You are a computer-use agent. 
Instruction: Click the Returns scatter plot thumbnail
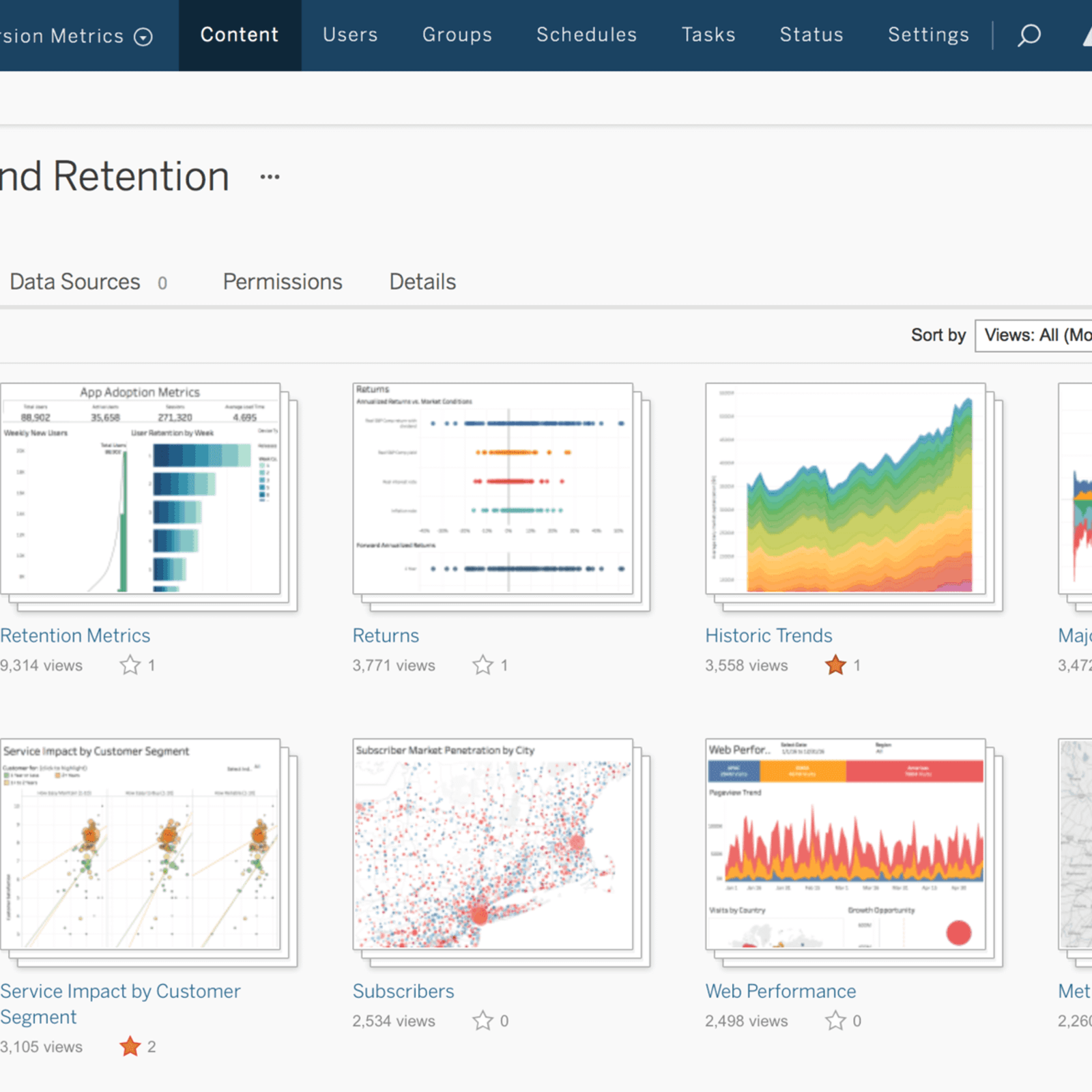(493, 489)
